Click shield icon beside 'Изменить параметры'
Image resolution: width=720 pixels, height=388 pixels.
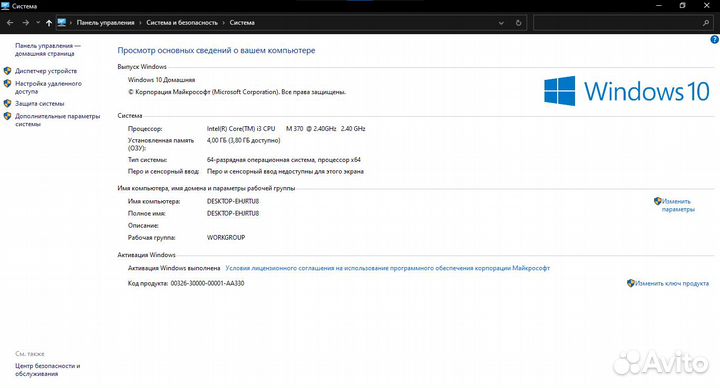point(658,201)
